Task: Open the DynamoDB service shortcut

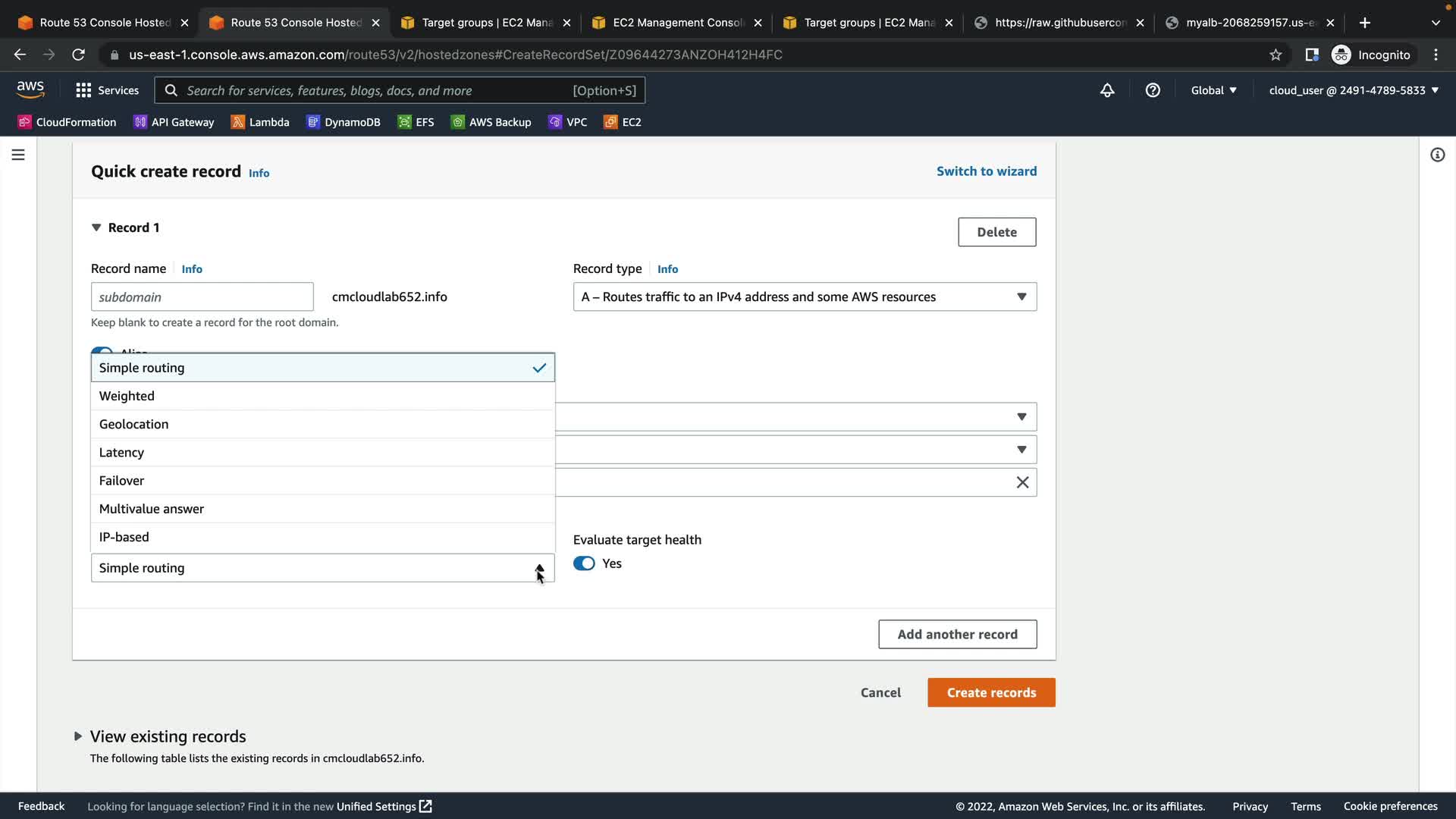Action: pos(343,122)
